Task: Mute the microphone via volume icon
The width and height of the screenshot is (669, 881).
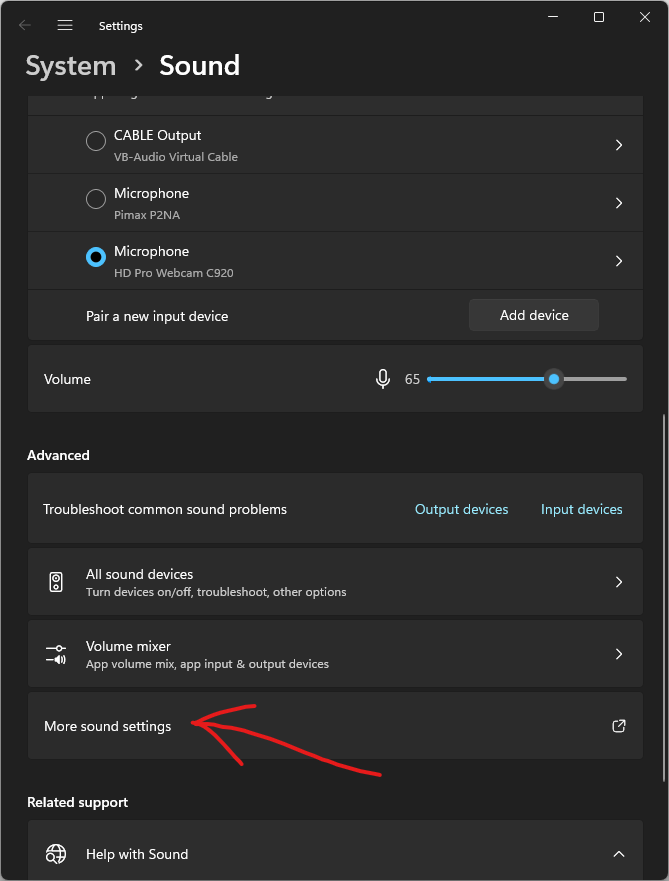Action: point(382,379)
